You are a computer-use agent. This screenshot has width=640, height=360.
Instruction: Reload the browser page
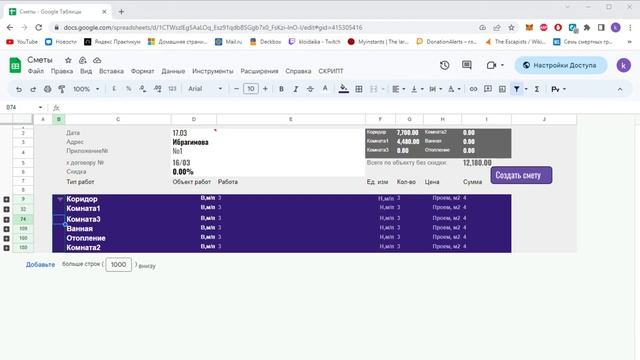pyautogui.click(x=38, y=27)
